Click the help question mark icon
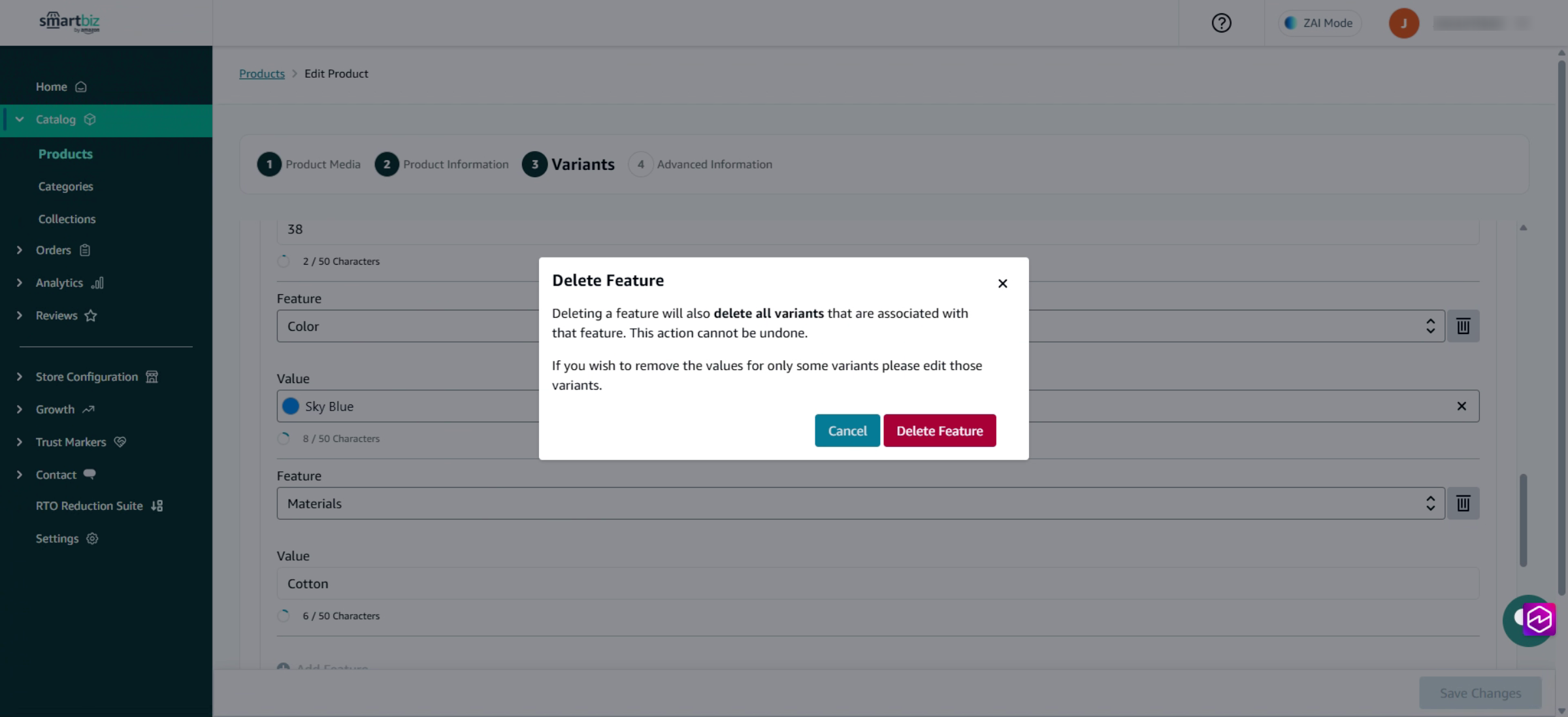This screenshot has height=717, width=1568. 1221,23
